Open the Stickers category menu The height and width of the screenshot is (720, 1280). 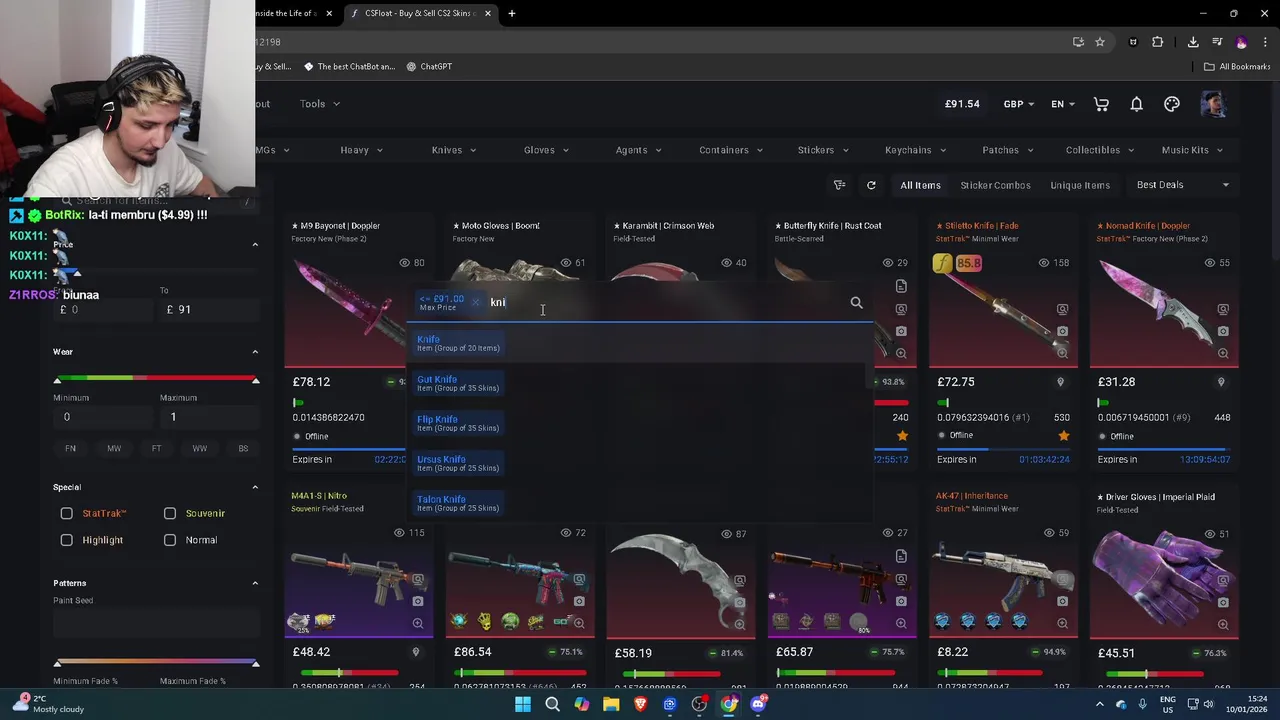pyautogui.click(x=823, y=150)
